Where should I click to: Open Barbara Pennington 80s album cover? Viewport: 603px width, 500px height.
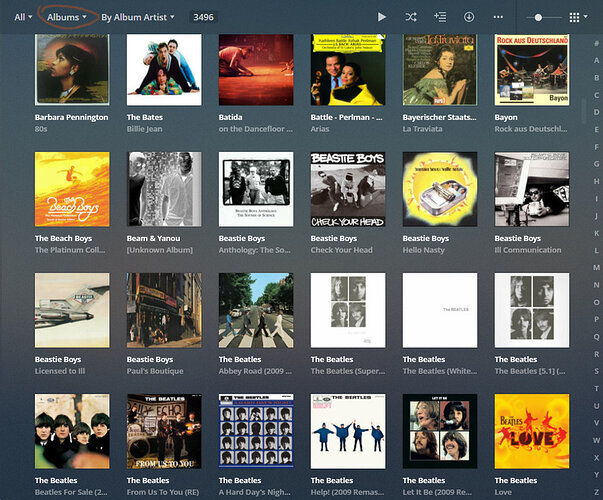coord(72,70)
